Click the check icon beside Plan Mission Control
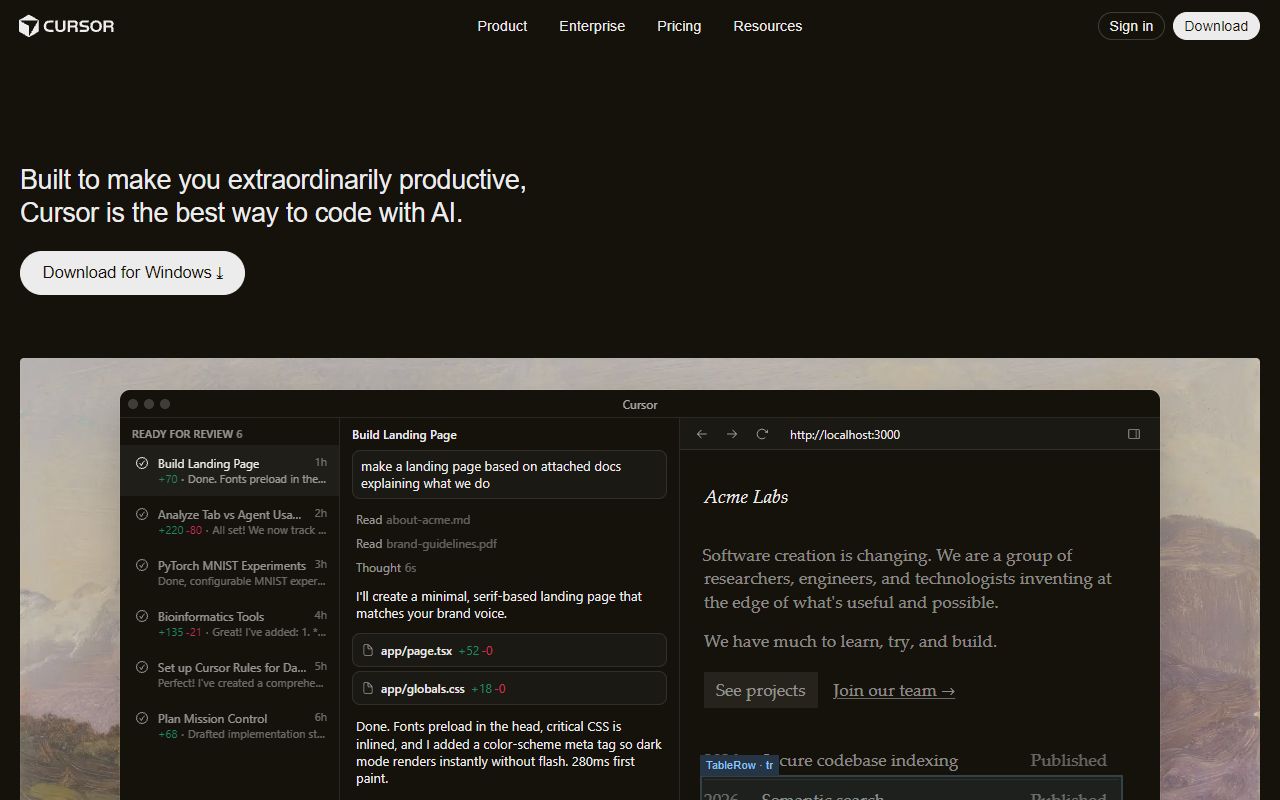Viewport: 1280px width, 800px height. (x=141, y=718)
